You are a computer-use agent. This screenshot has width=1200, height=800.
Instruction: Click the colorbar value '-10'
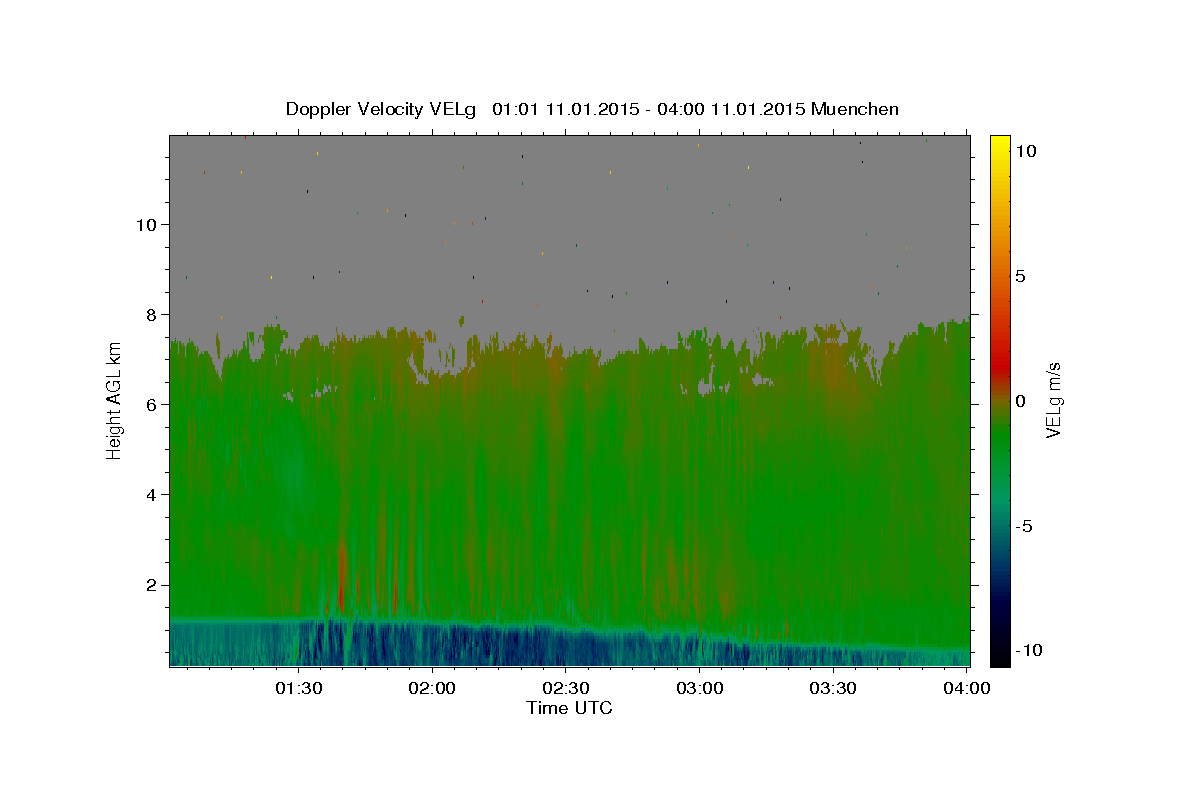(x=1029, y=650)
